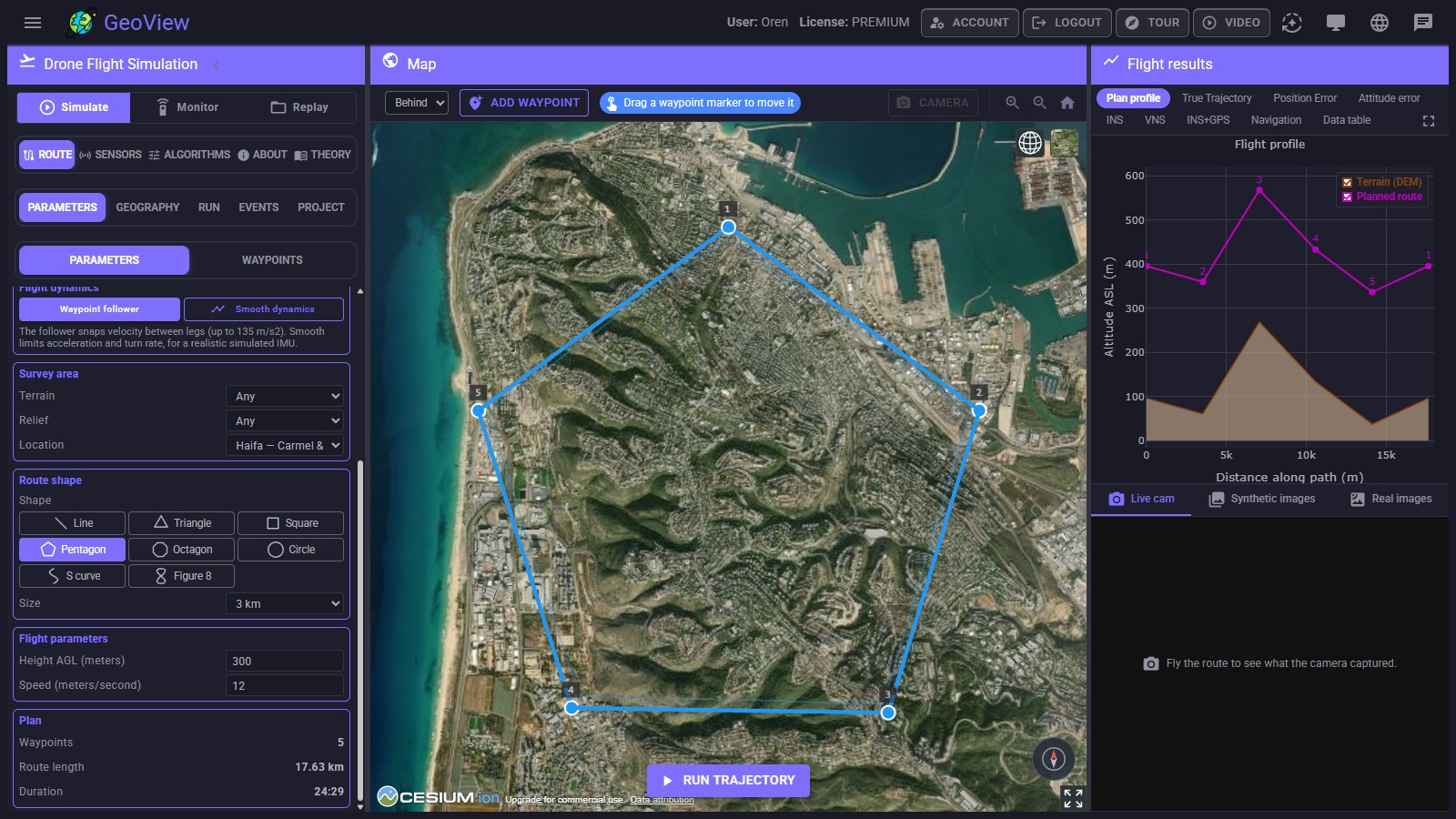Open the hamburger main menu
Screen dimensions: 1456x819
33,23
